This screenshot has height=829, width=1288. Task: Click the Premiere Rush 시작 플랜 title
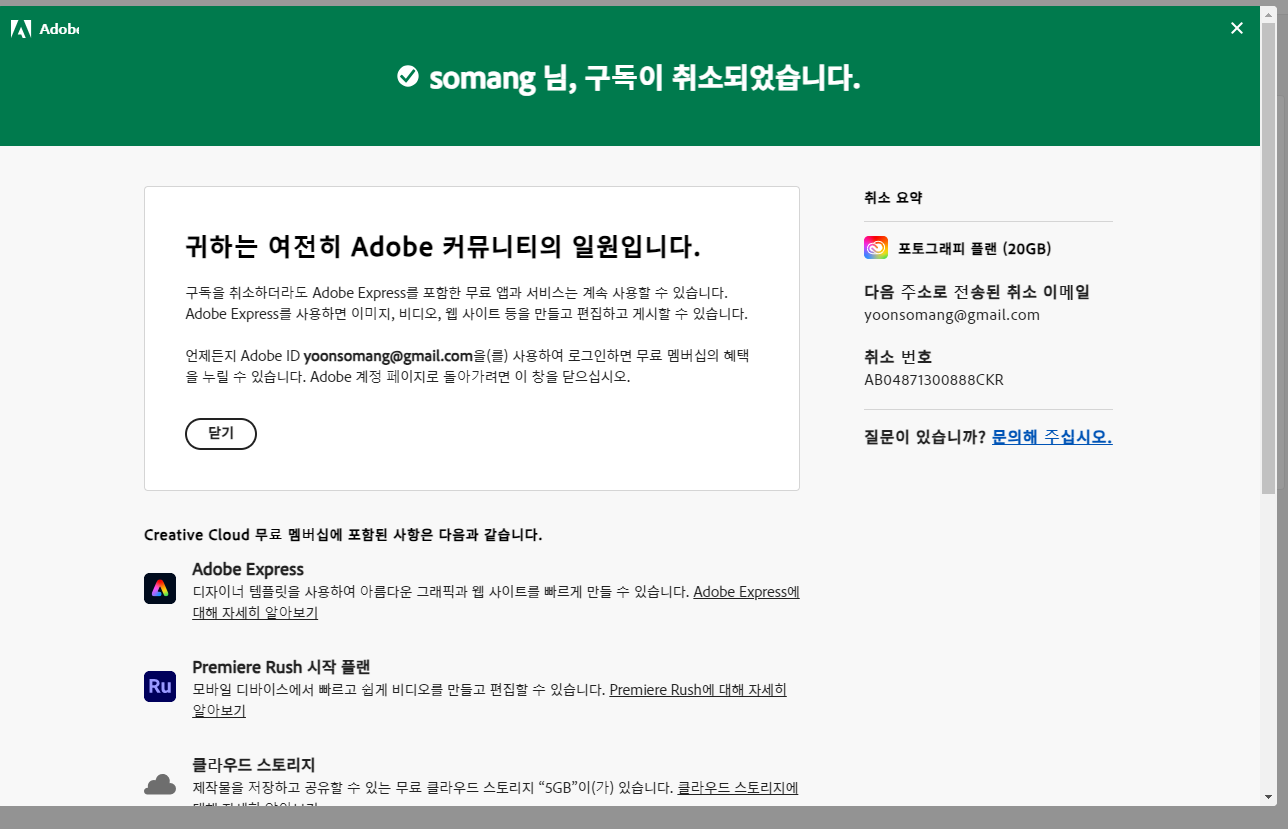coord(282,667)
